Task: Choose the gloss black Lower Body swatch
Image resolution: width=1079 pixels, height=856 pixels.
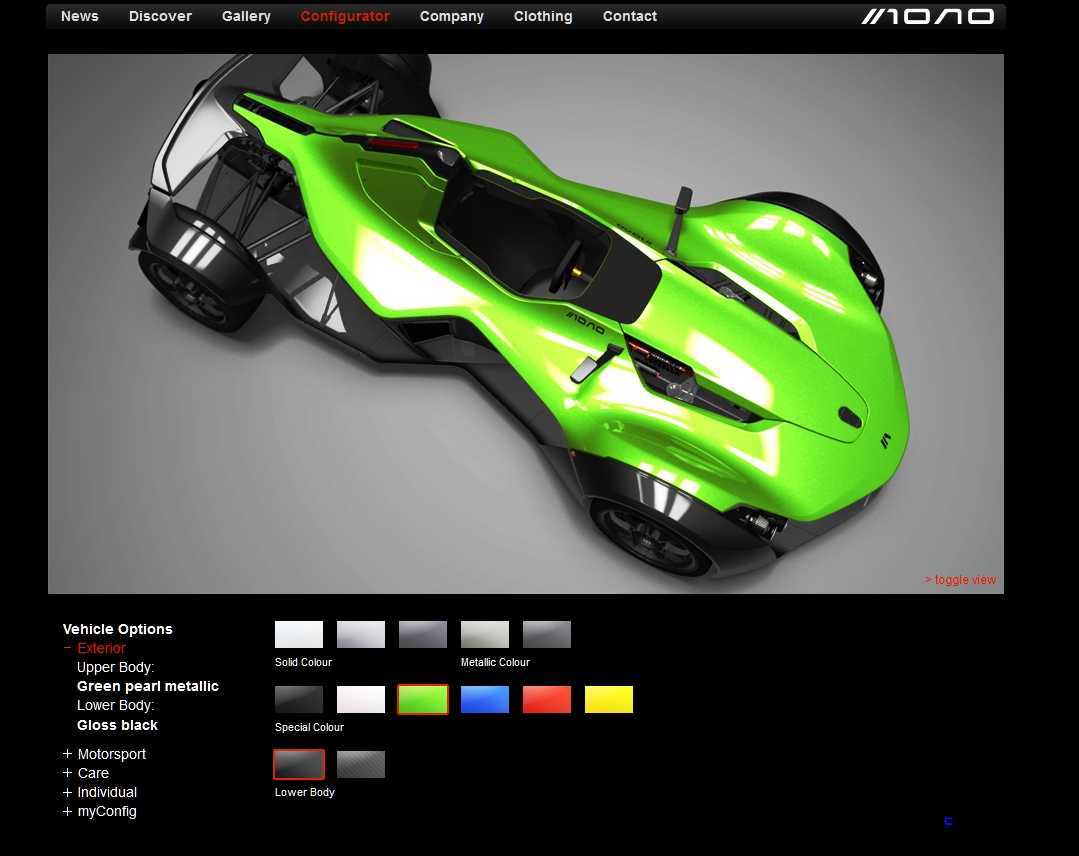Action: pos(299,764)
